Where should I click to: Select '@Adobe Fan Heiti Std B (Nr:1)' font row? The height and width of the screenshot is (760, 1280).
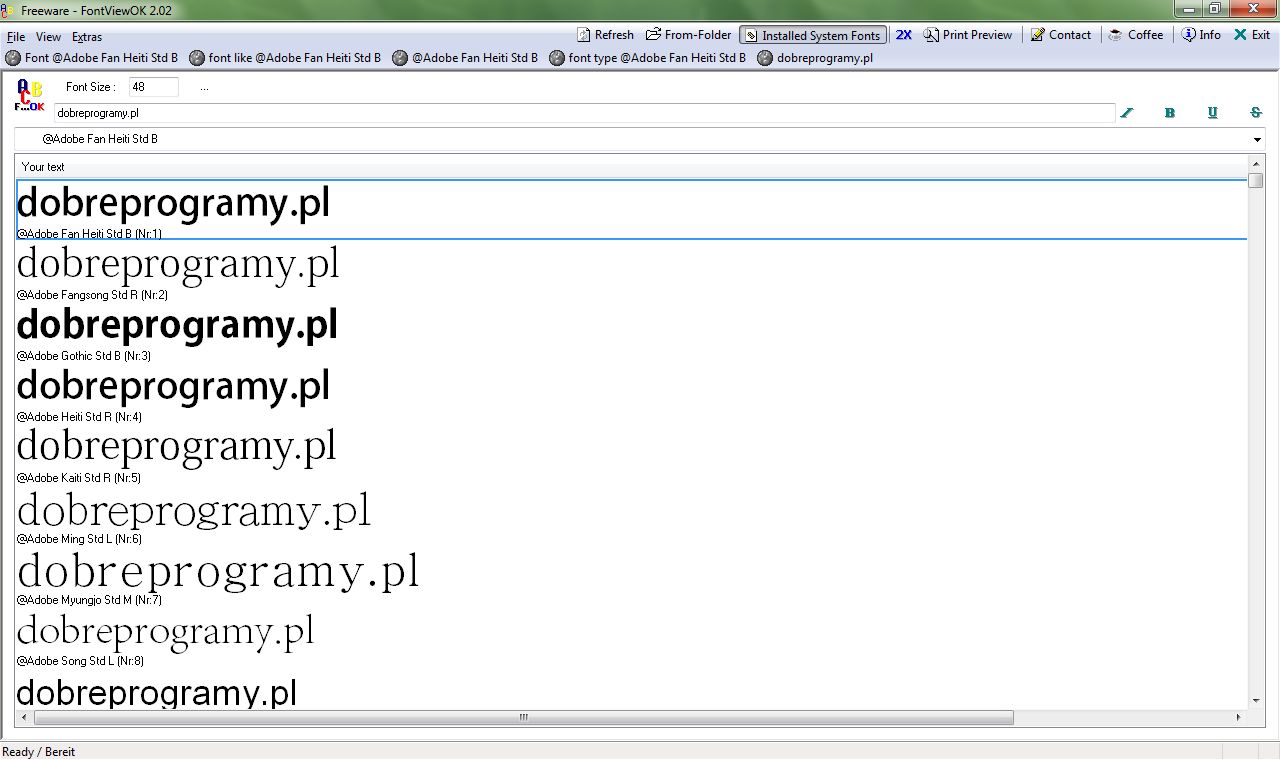click(x=631, y=210)
